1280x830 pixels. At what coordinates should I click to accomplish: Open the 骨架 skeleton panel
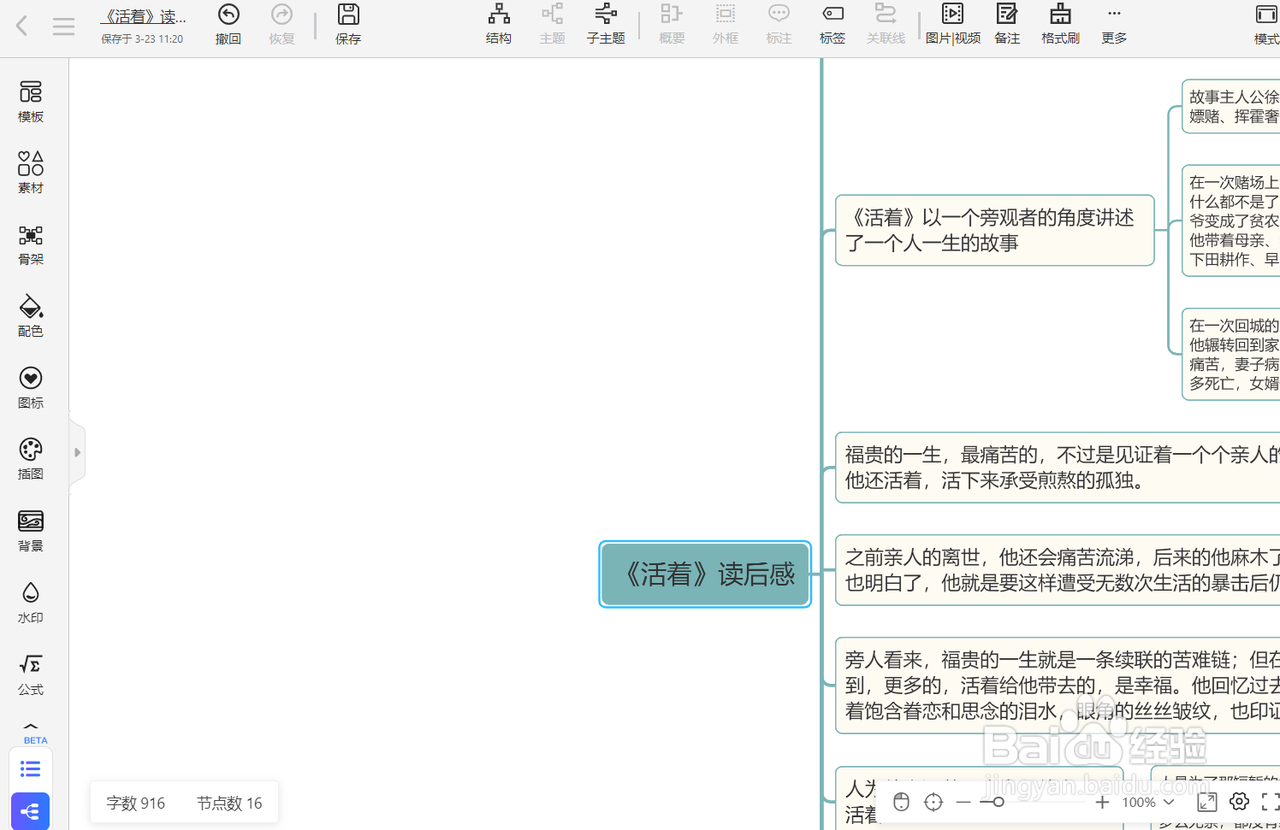tap(31, 245)
